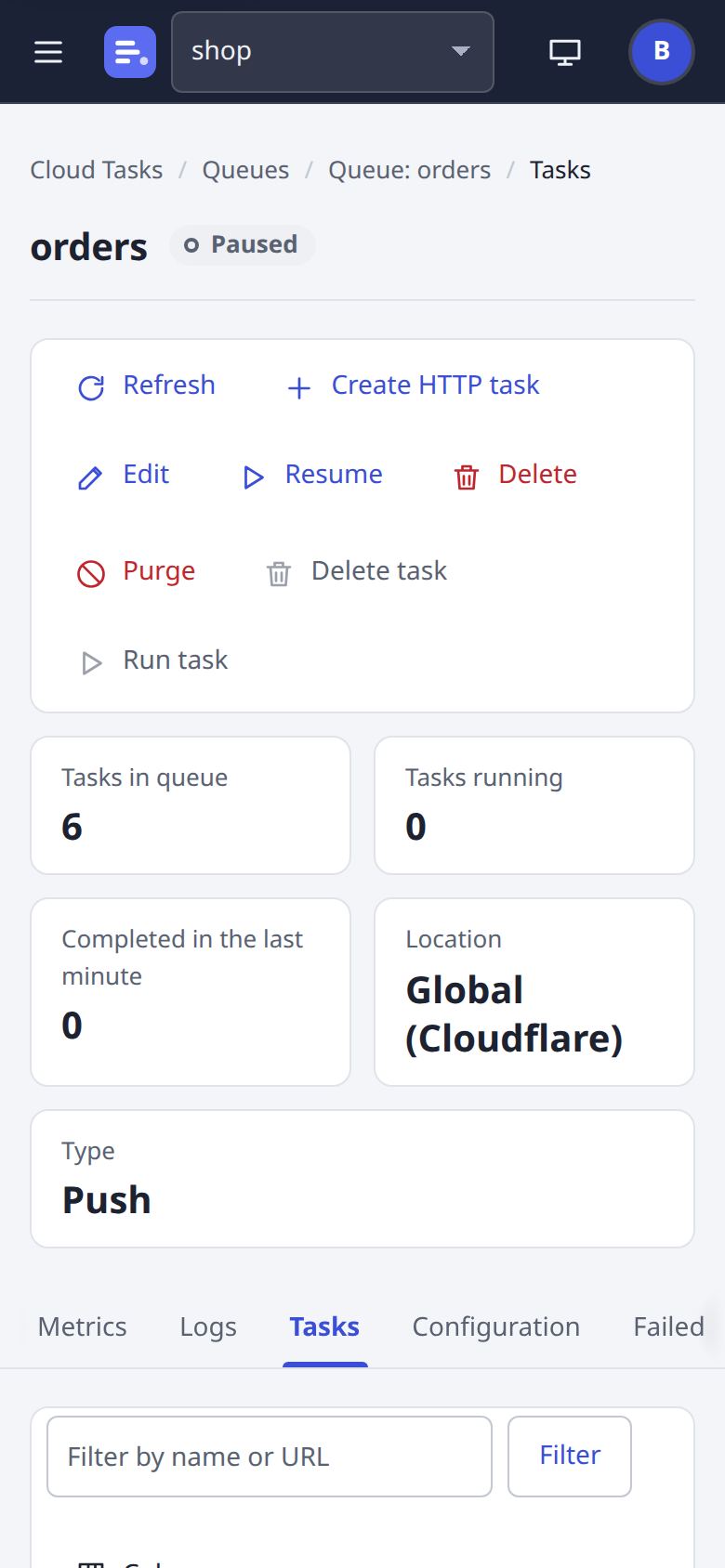Image resolution: width=725 pixels, height=1568 pixels.
Task: Click the Run task triangle icon
Action: coord(91,662)
